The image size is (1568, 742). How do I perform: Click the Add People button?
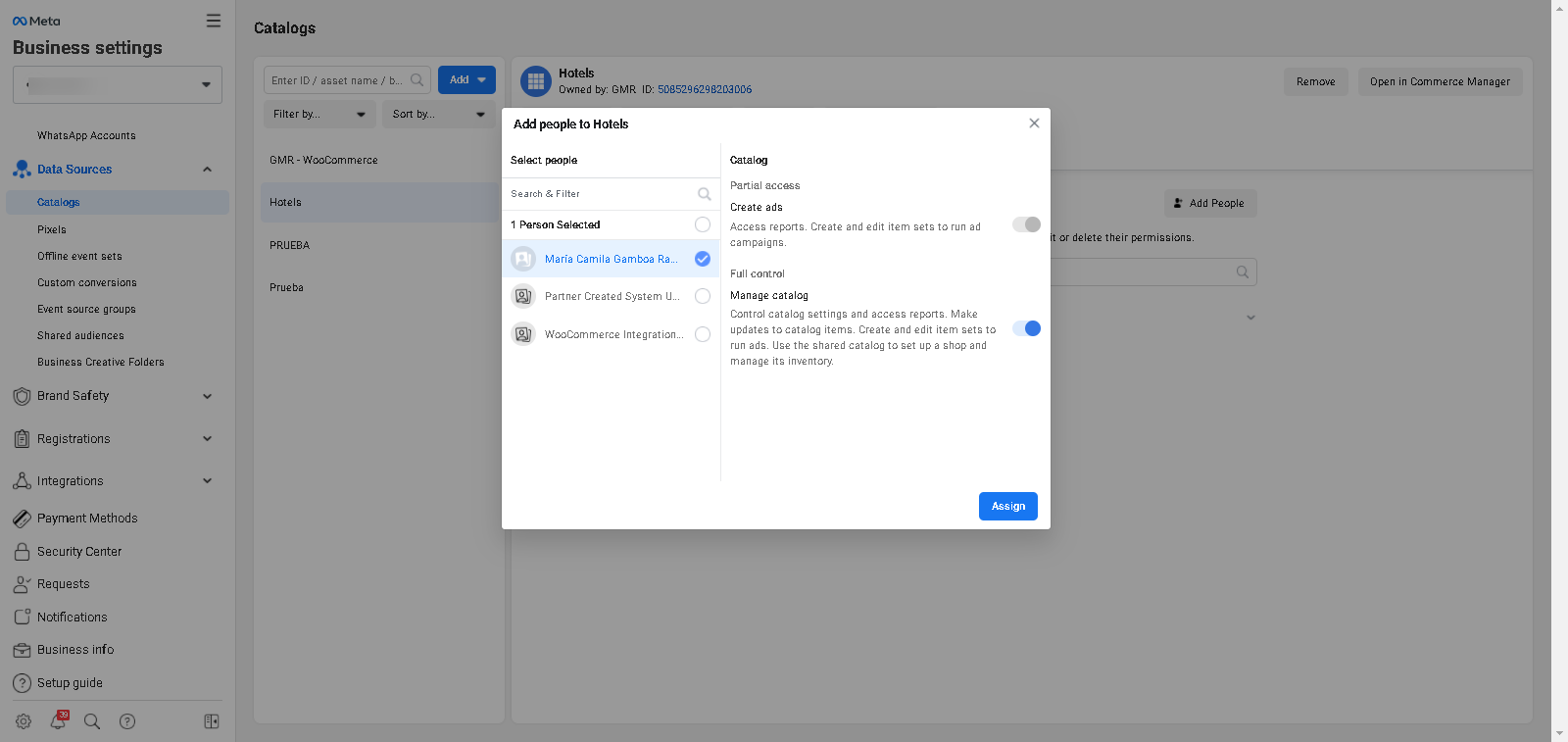pyautogui.click(x=1210, y=203)
